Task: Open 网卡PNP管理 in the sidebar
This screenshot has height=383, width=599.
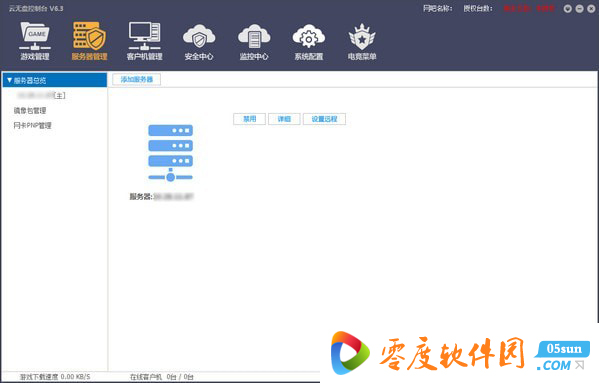Action: 32,125
